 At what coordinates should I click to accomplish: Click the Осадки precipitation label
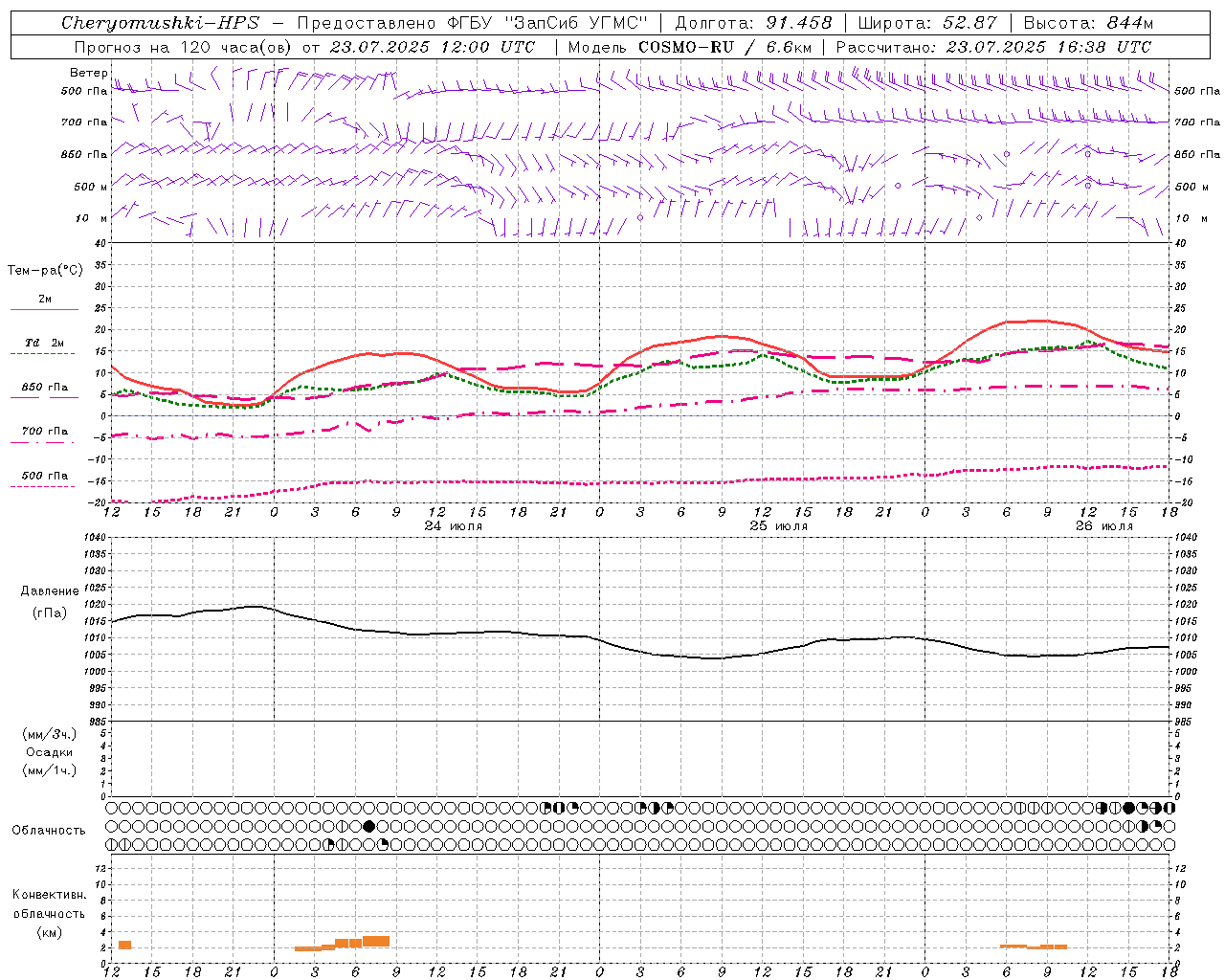click(50, 752)
